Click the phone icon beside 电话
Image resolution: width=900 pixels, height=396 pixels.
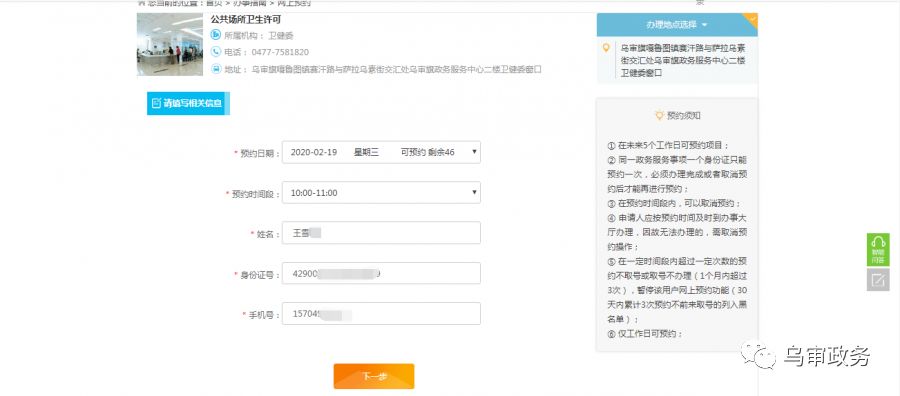(216, 52)
